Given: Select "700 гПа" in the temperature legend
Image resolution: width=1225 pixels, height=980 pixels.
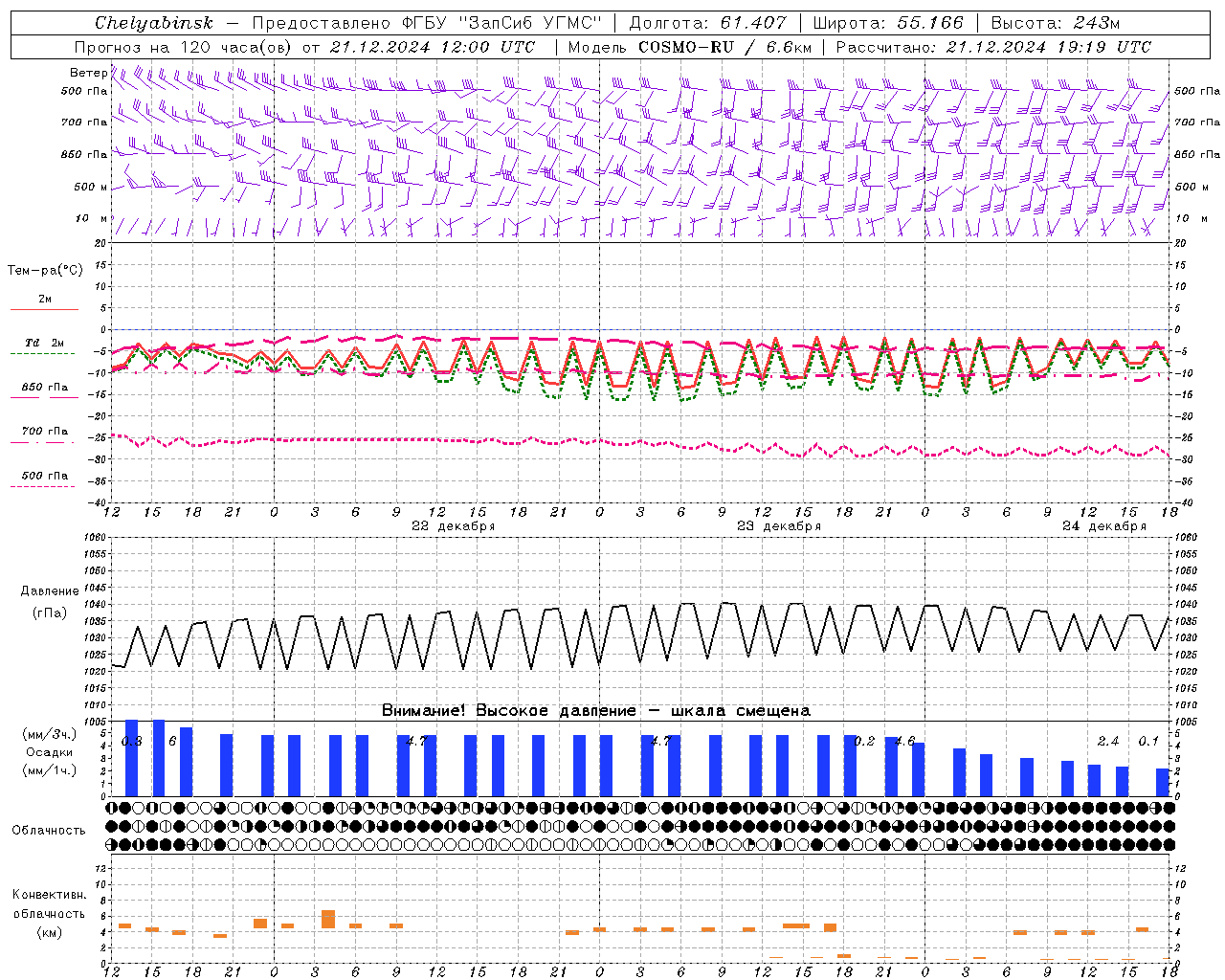Looking at the screenshot, I should click(45, 432).
